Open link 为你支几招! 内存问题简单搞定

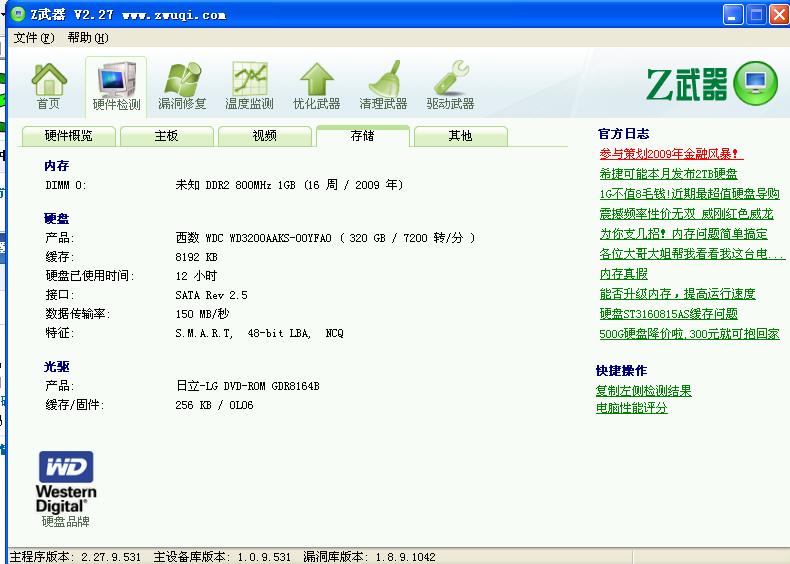coord(683,234)
